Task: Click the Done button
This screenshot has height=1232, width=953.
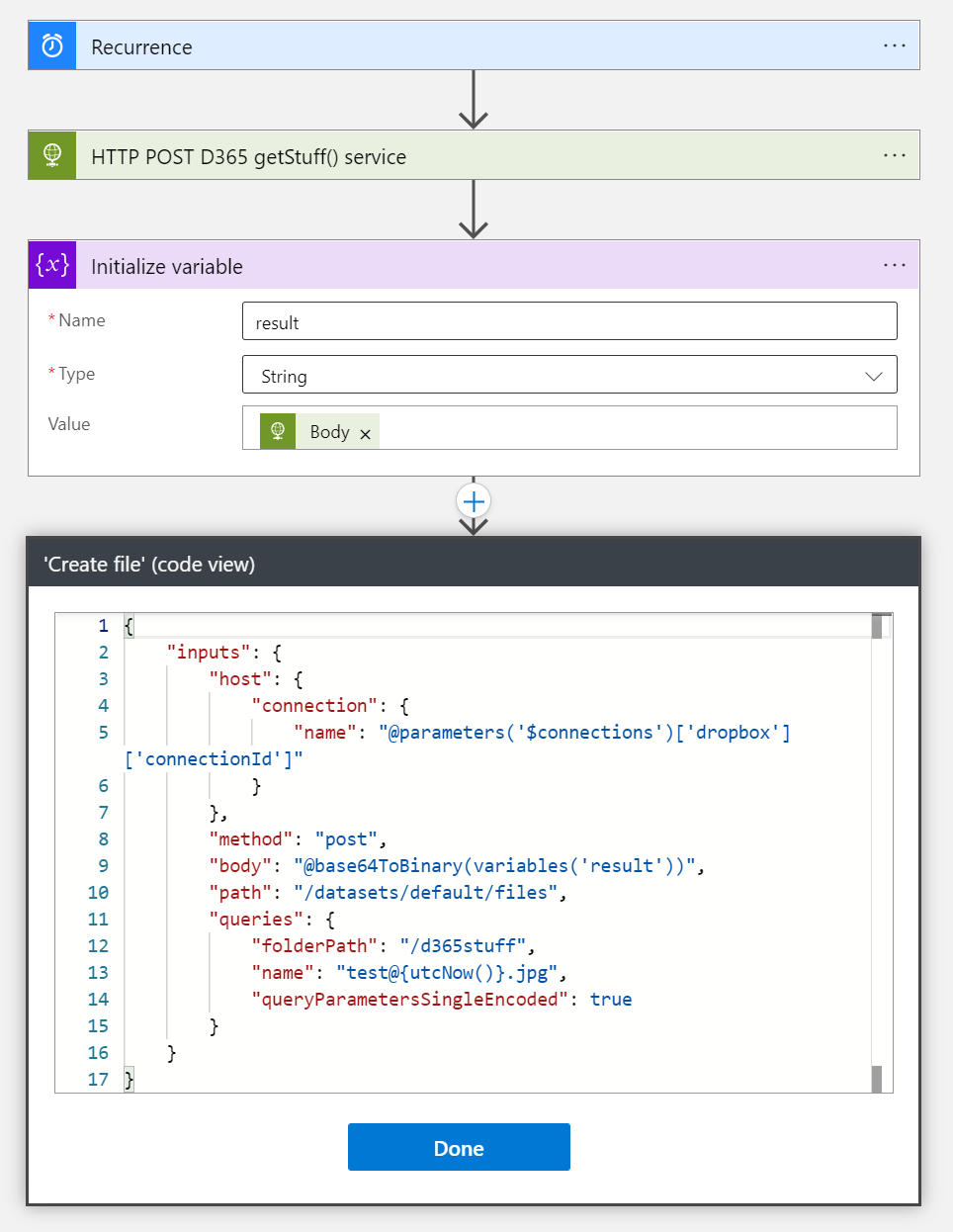Action: (x=459, y=1147)
